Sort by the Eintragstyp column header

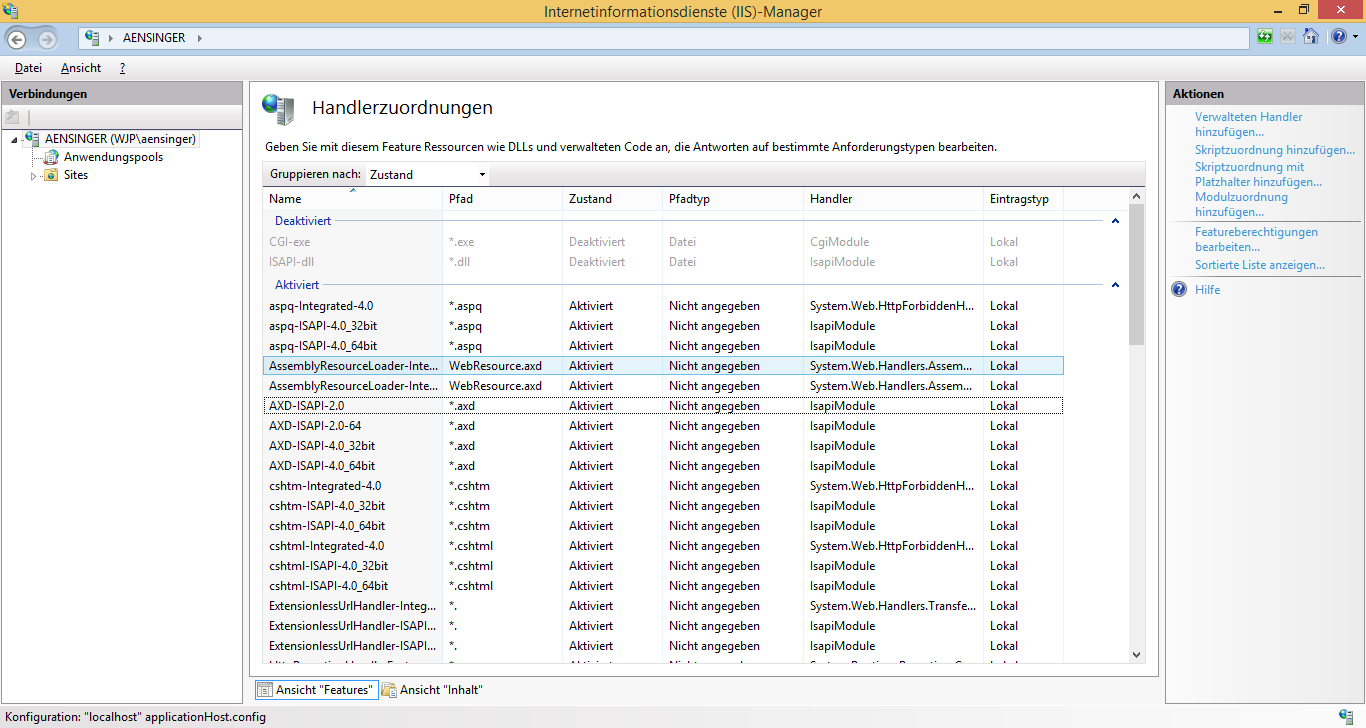(x=1024, y=199)
